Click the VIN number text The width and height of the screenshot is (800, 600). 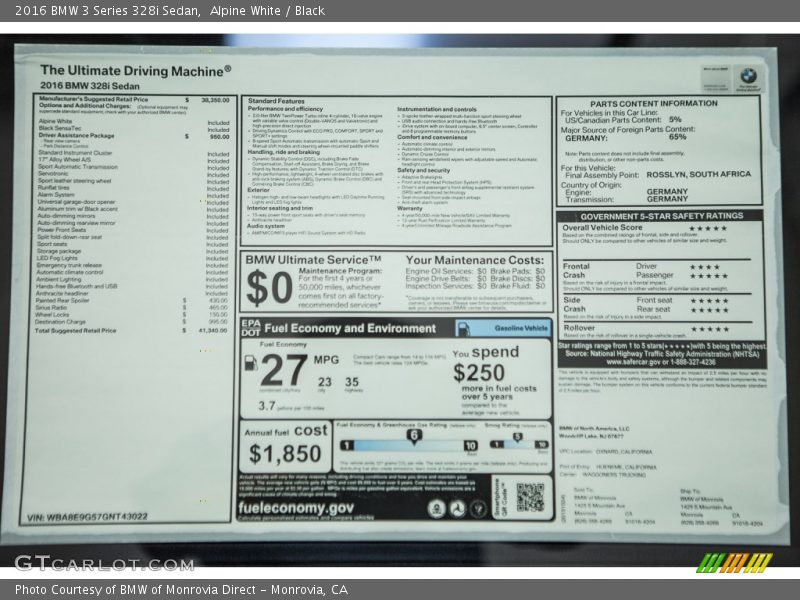click(x=88, y=517)
